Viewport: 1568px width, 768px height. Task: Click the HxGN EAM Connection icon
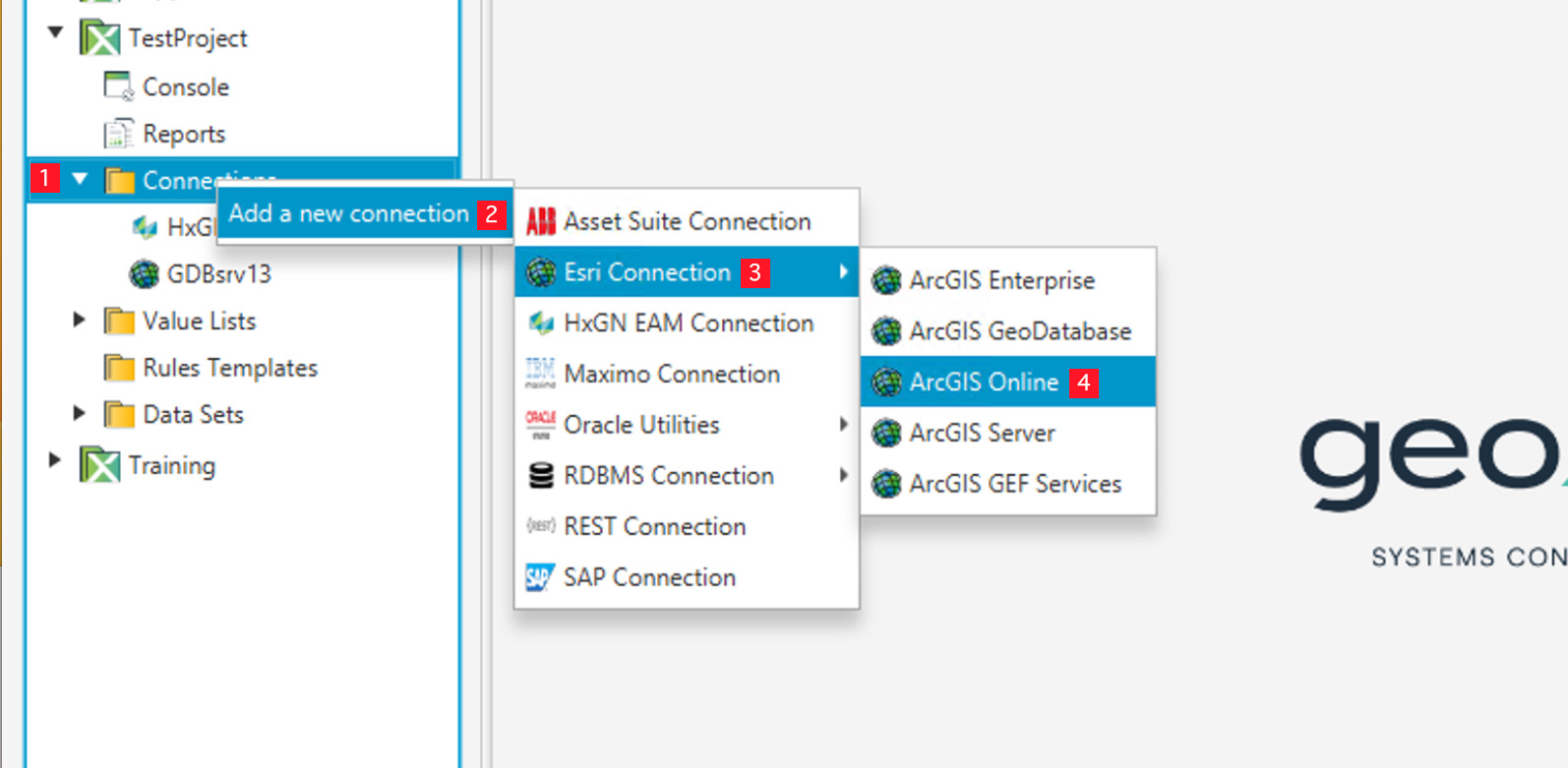541,324
